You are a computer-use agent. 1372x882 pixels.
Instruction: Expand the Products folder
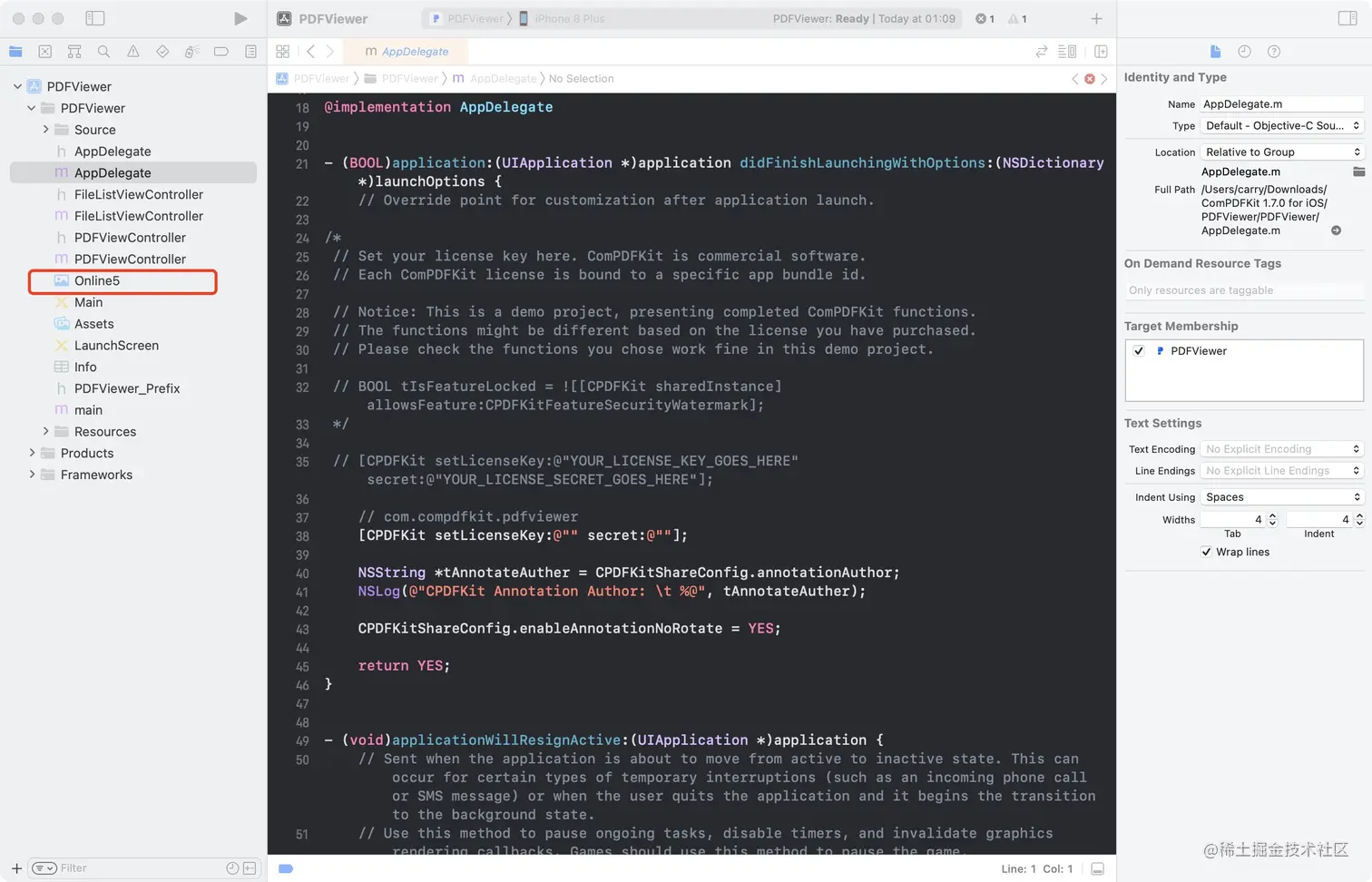pos(32,454)
